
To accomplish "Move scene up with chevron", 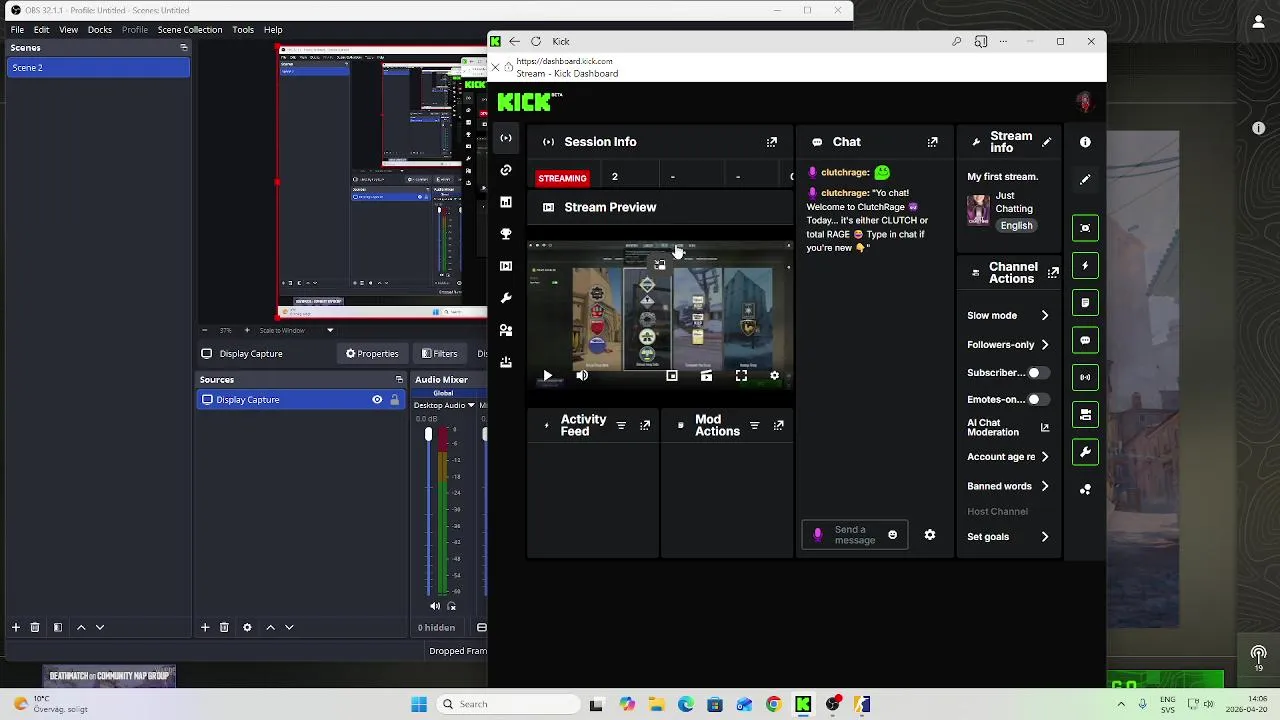I will pyautogui.click(x=81, y=627).
